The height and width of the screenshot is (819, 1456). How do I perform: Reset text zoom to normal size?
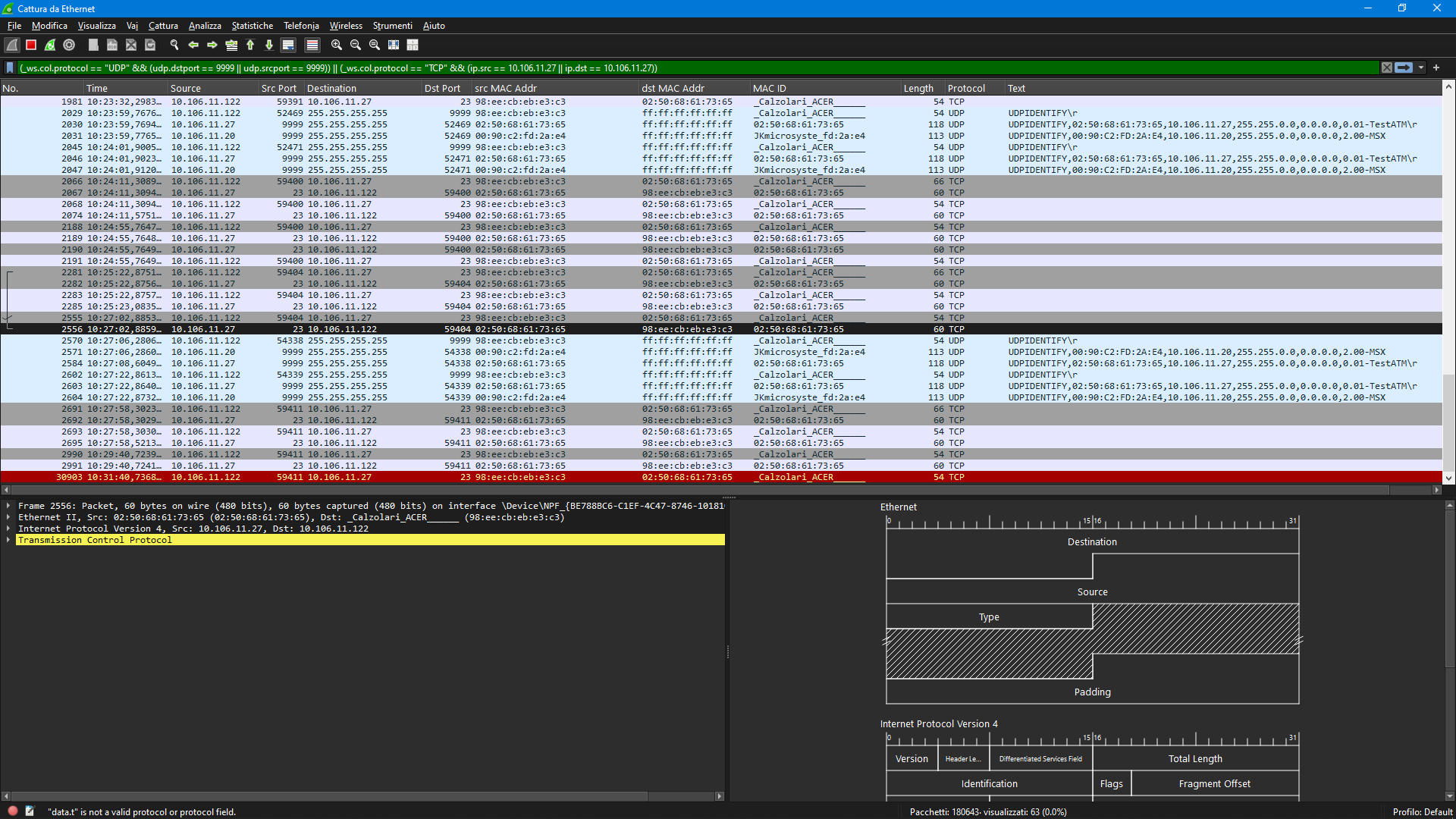pos(375,45)
